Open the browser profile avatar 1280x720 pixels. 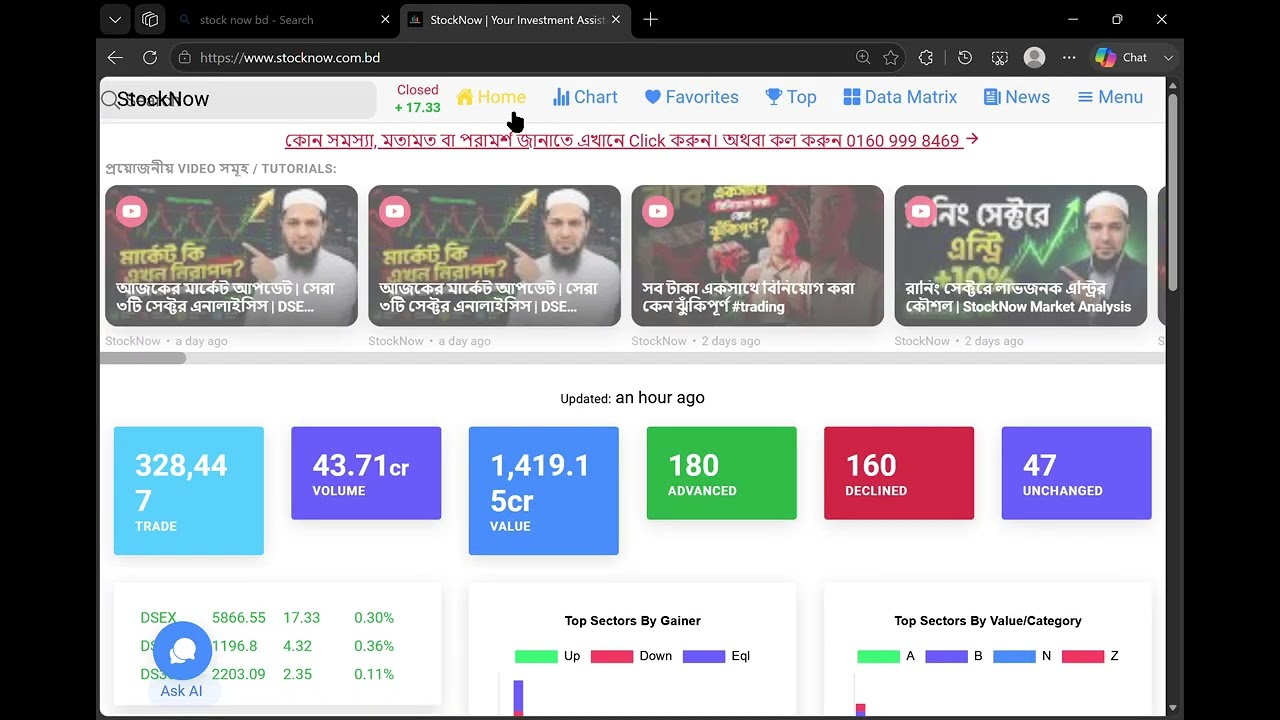pos(1035,58)
